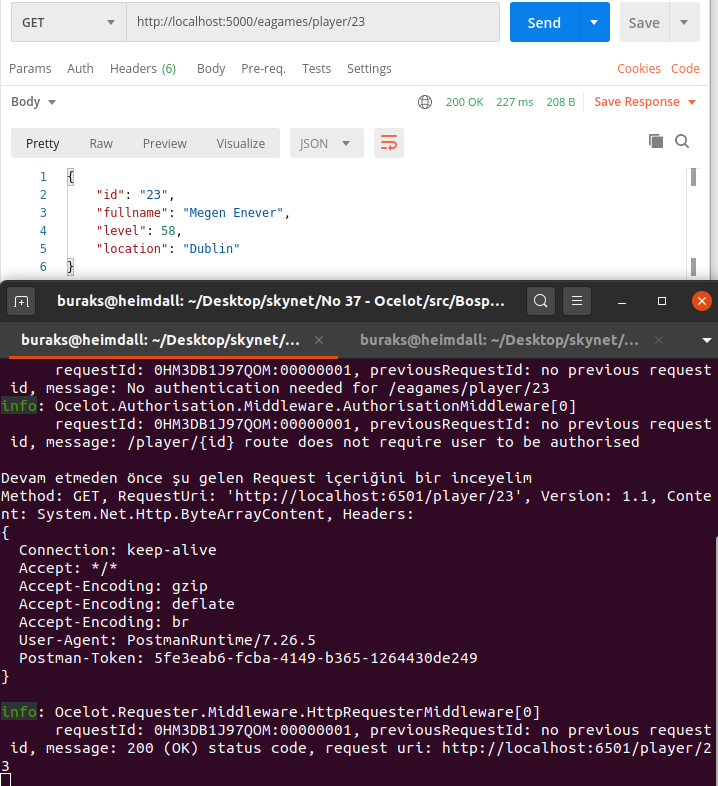This screenshot has height=786, width=718.
Task: Open the Headers (6) tab
Action: point(143,69)
